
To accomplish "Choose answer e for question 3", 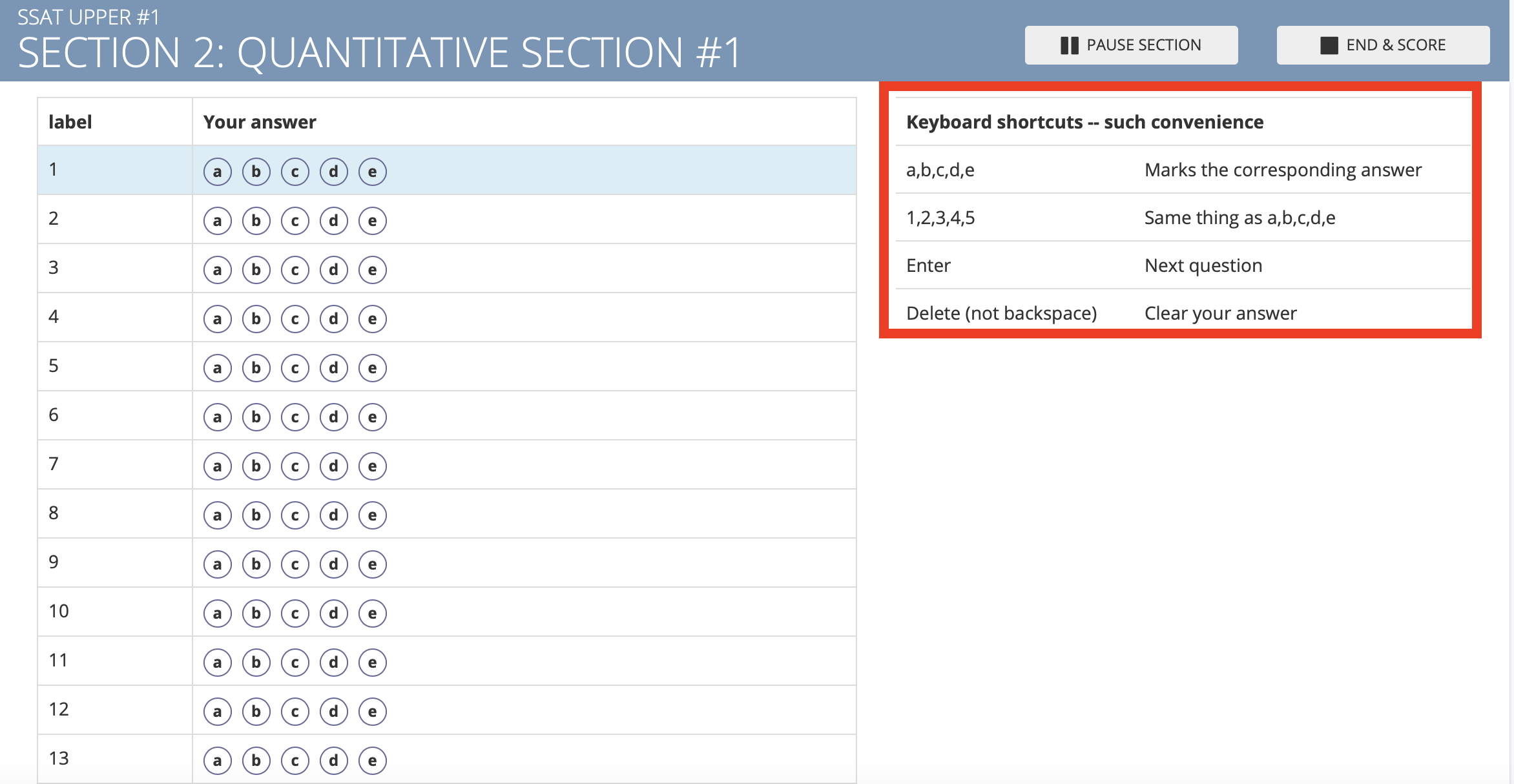I will [373, 270].
